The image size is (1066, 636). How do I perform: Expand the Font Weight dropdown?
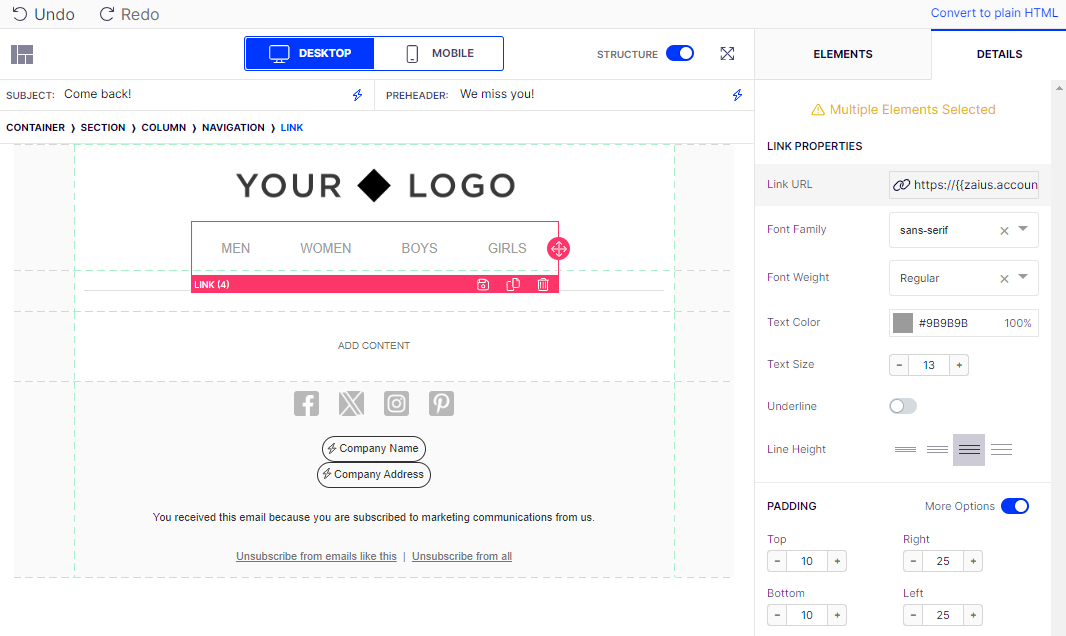1023,277
